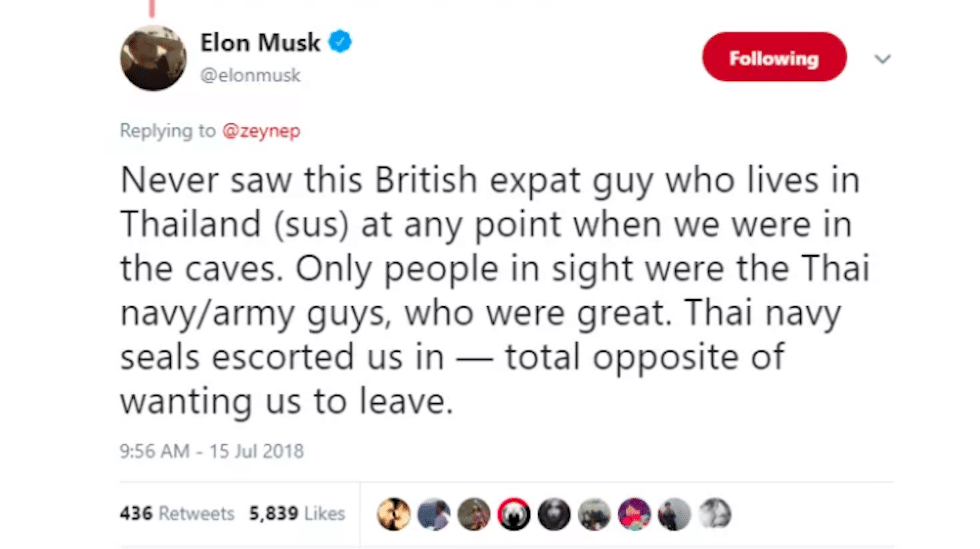
Task: Click the sixth liker avatar
Action: point(593,514)
